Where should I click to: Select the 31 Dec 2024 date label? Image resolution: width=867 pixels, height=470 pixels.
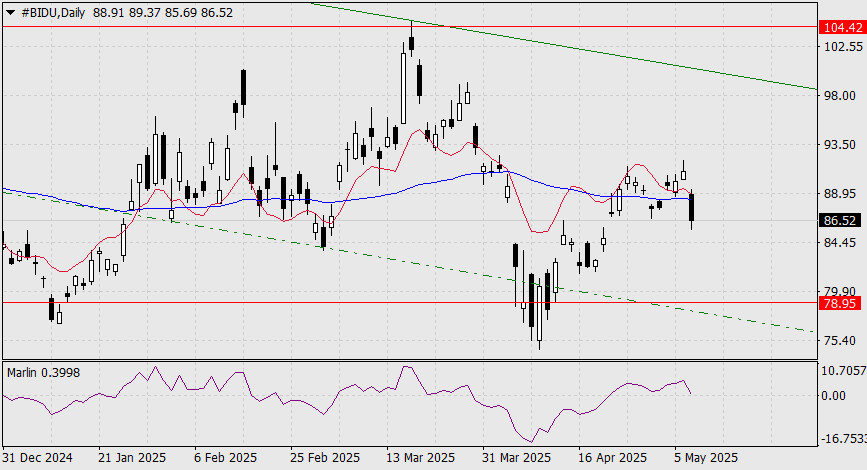click(x=37, y=458)
